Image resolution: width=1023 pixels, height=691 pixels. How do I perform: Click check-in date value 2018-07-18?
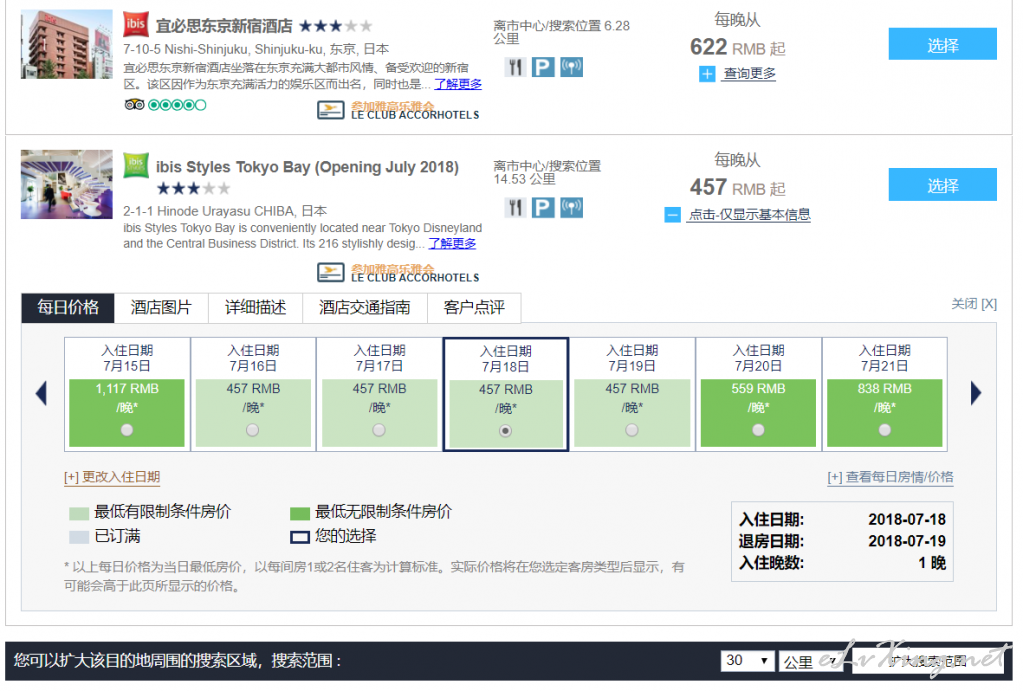click(907, 519)
